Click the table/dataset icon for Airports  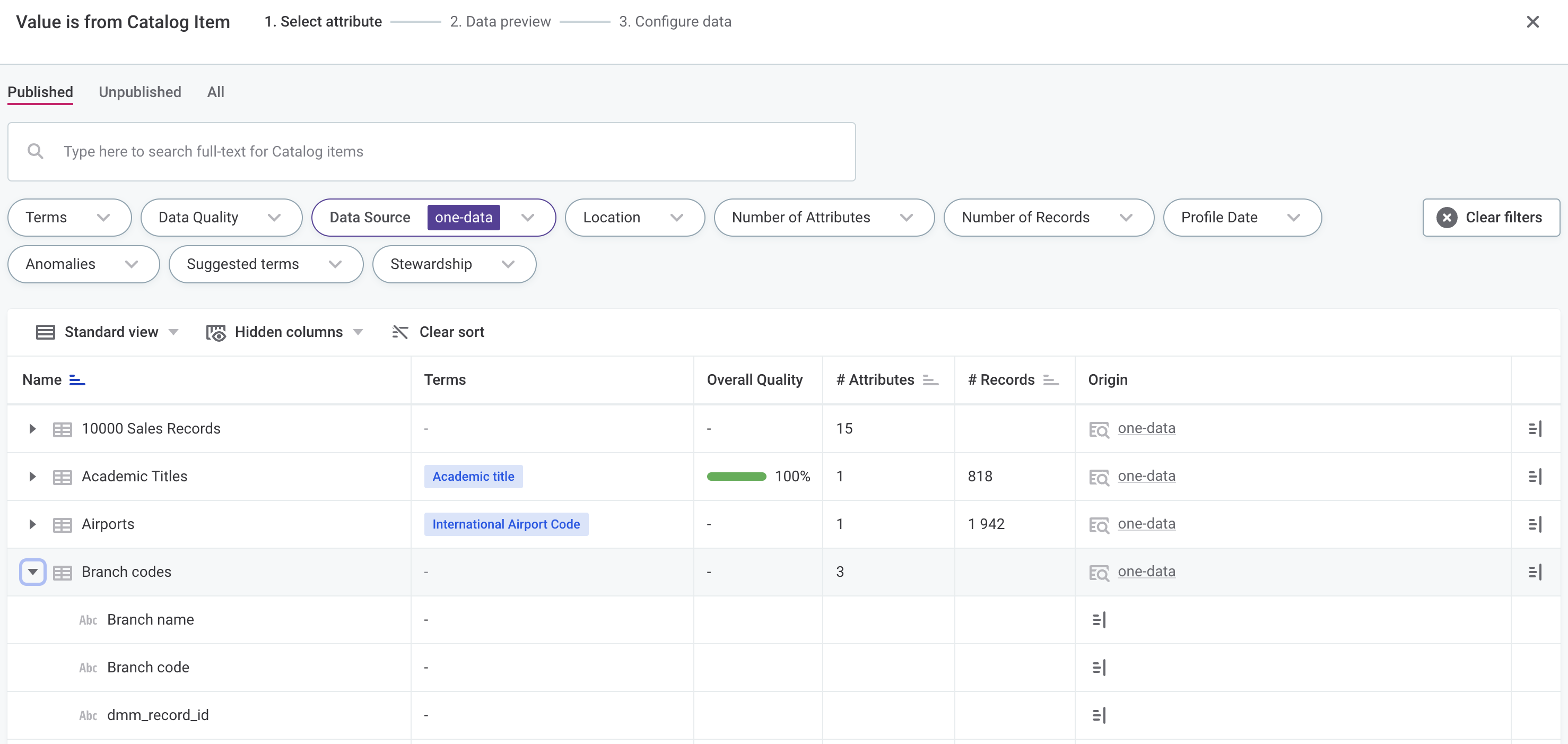coord(62,524)
